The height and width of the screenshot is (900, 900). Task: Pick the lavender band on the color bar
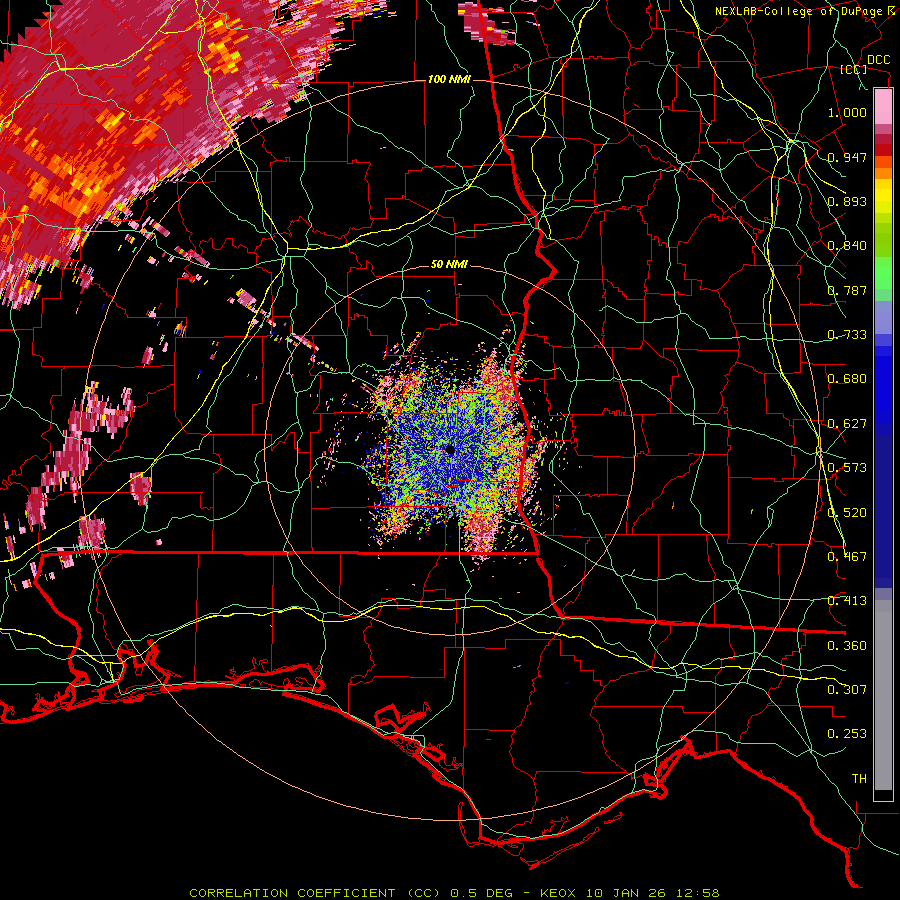point(883,317)
